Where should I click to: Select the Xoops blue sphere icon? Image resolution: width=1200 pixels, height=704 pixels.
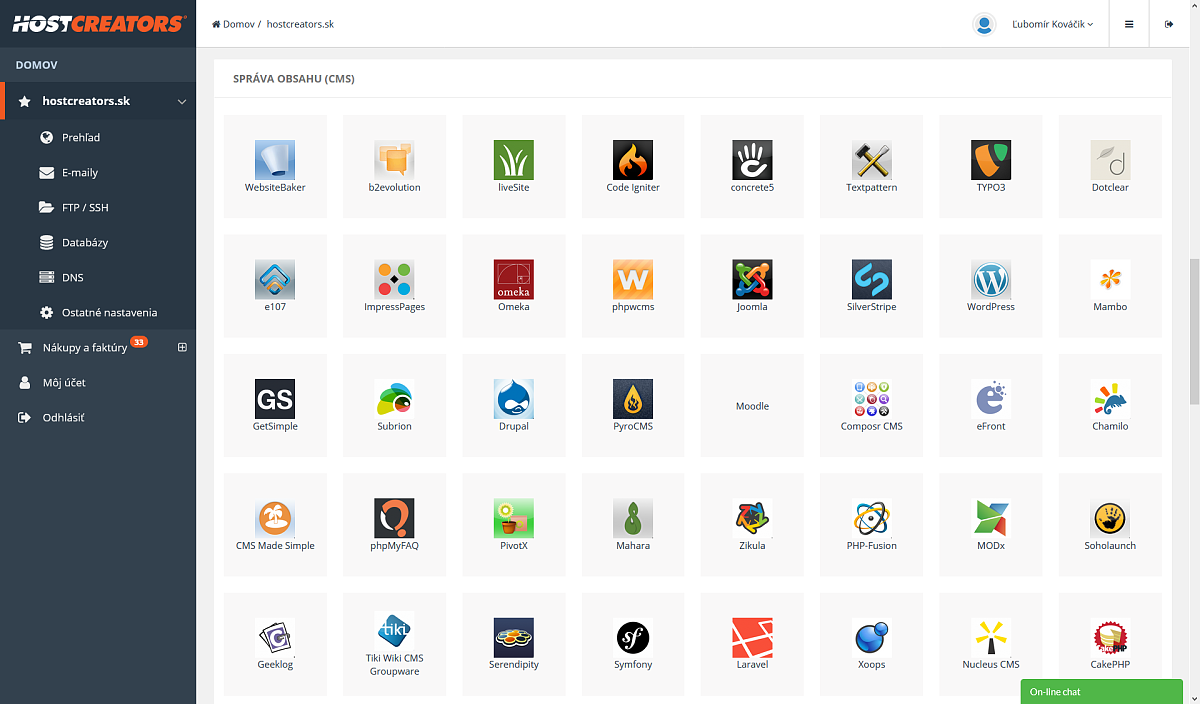pos(872,637)
